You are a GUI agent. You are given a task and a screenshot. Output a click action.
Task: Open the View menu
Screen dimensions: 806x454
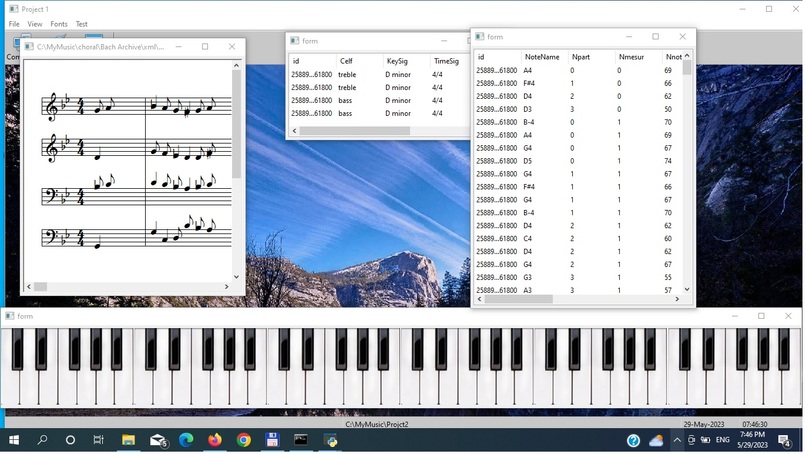34,24
